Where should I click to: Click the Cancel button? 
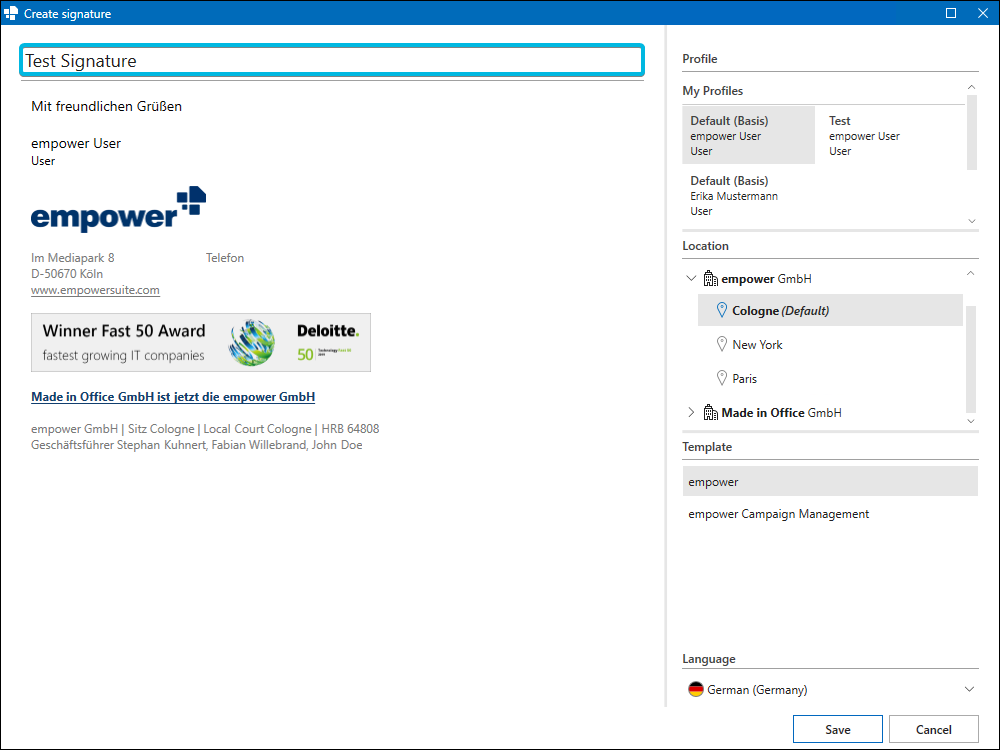click(x=934, y=729)
